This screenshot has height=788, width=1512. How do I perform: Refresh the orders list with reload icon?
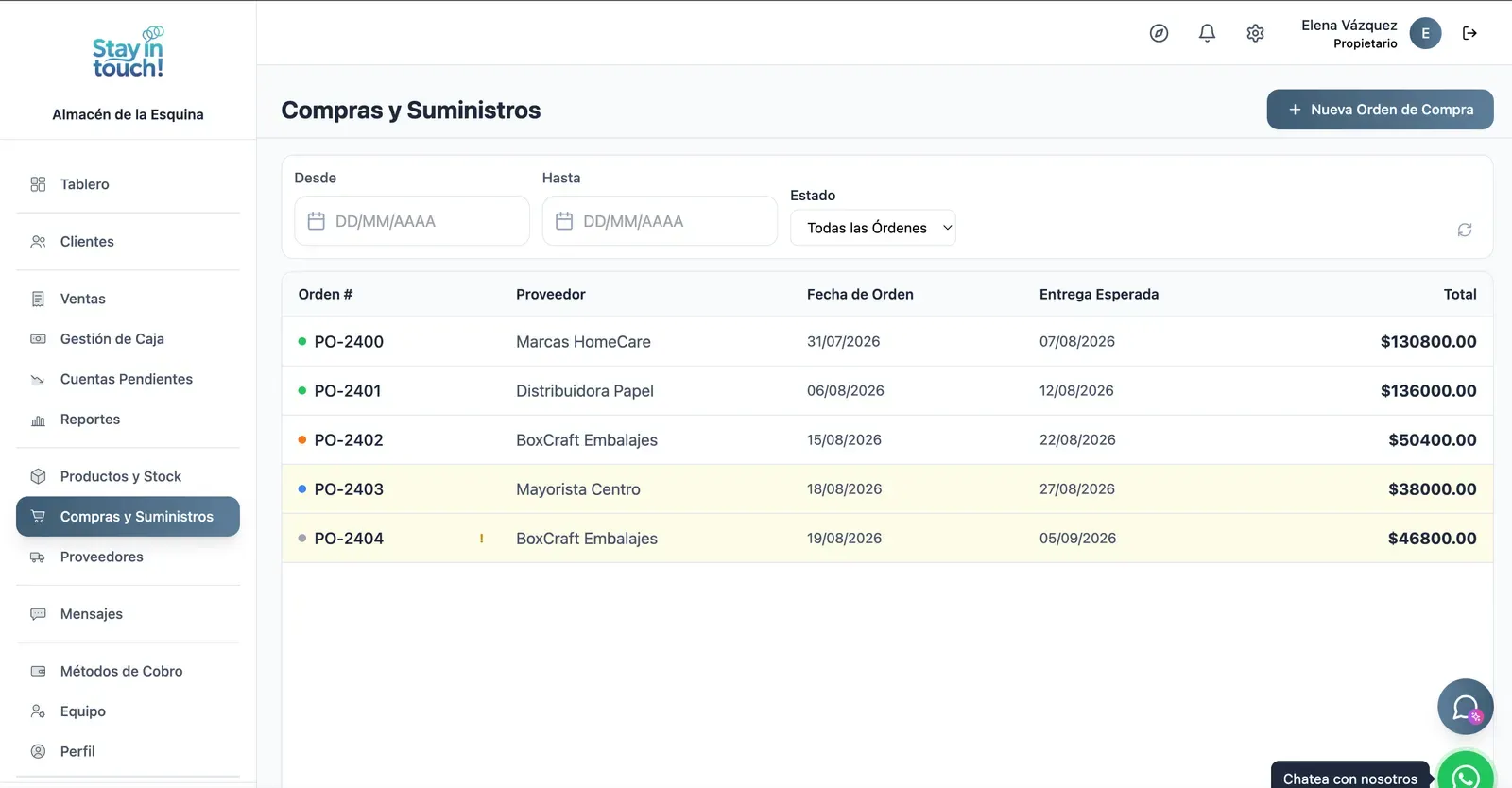[x=1465, y=230]
